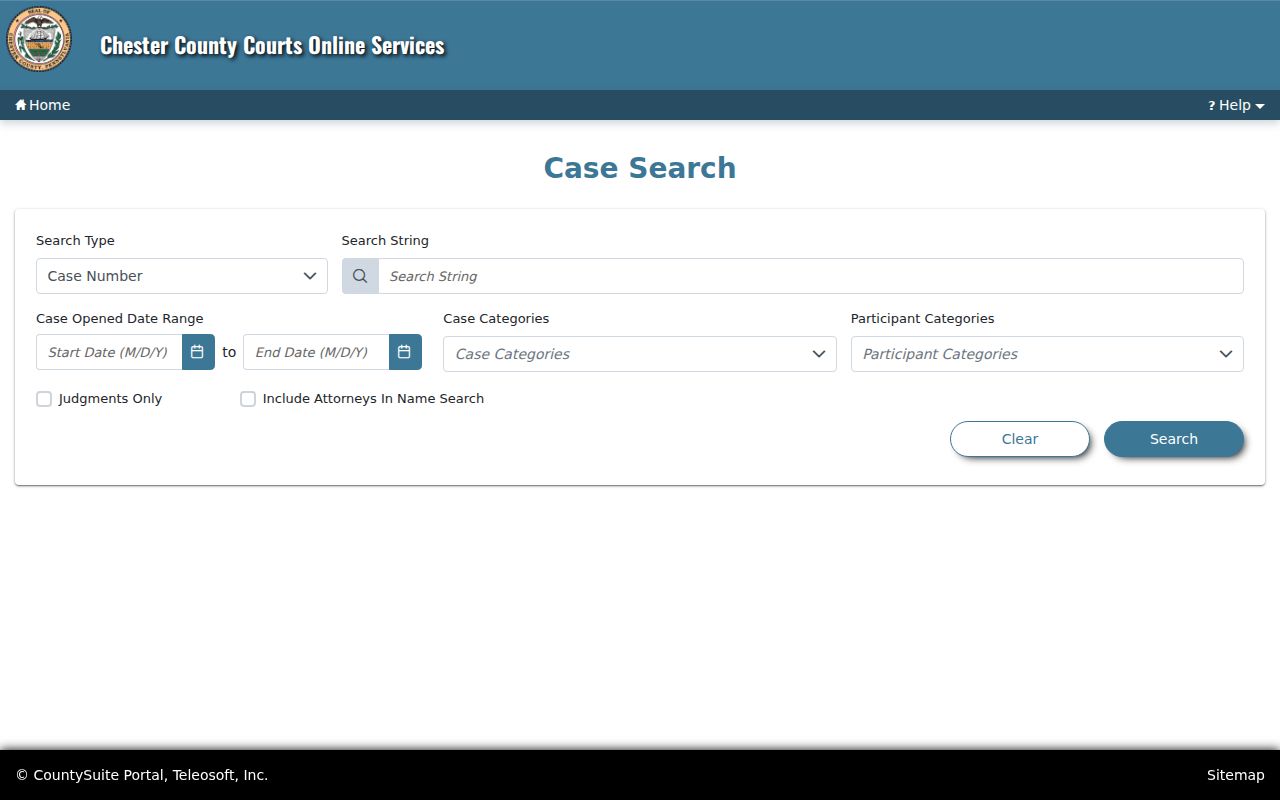The image size is (1280, 800).
Task: Open the Sitemap link in footer
Action: point(1236,775)
